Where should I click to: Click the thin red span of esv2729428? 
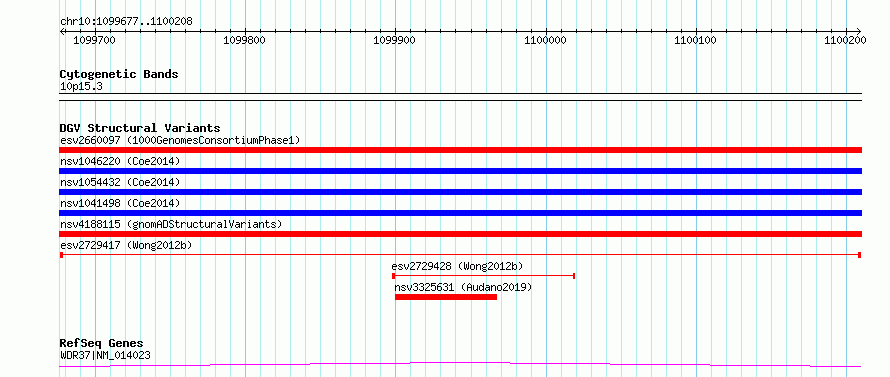tap(484, 276)
